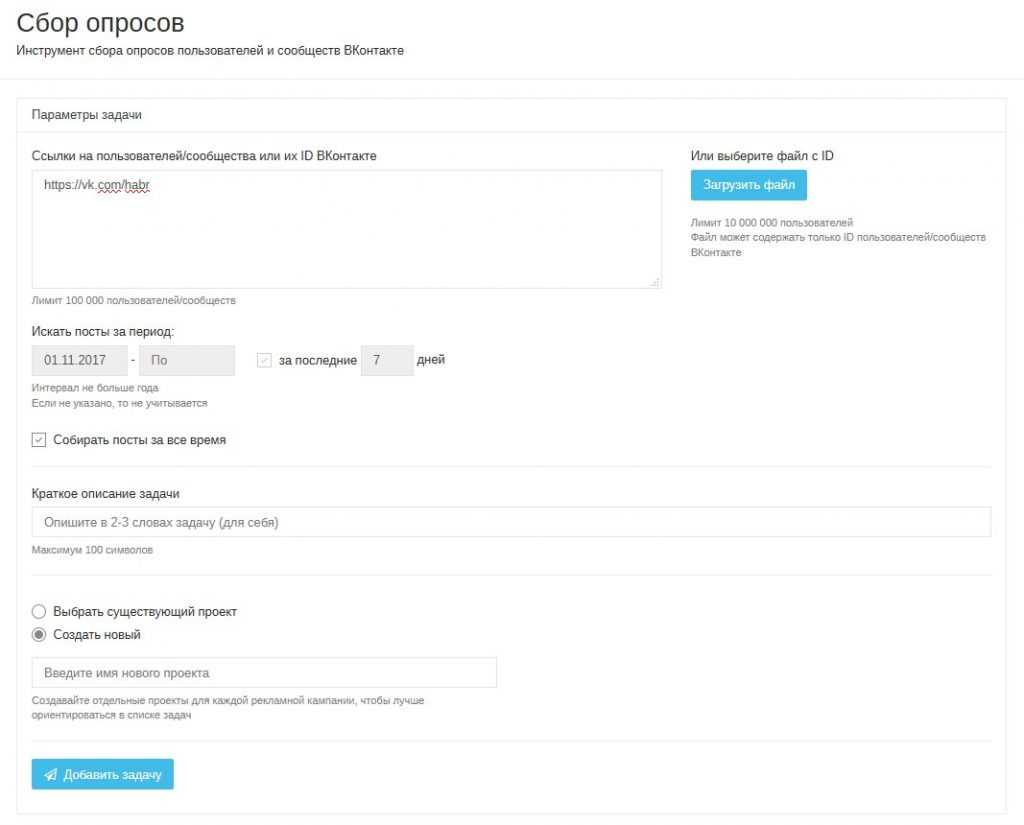Click the "Краткое описание задачи" label
This screenshot has height=825, width=1024.
tap(106, 493)
